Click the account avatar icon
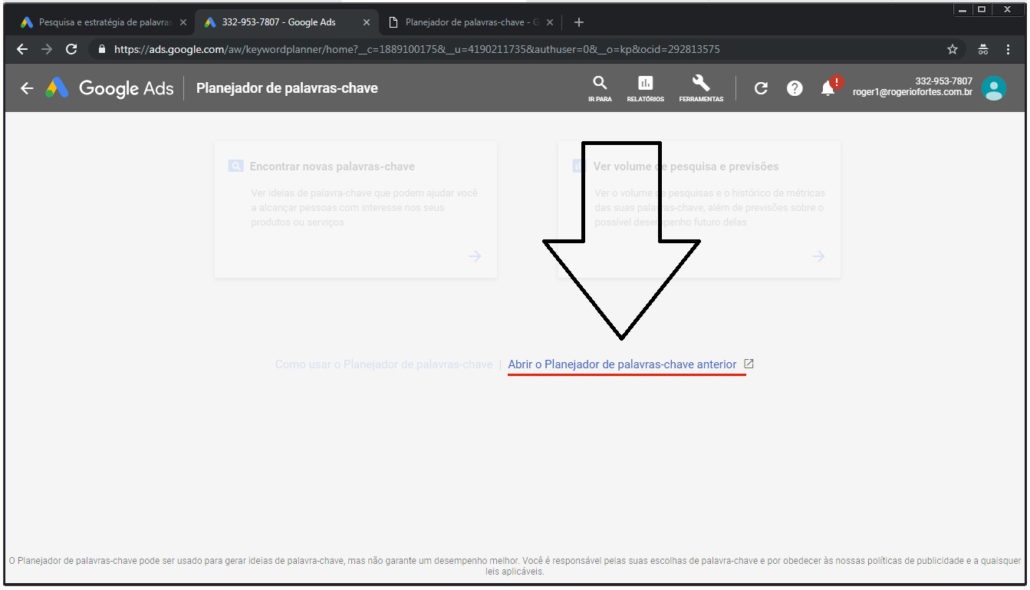Screen dimensions: 1030x590 click(x=993, y=88)
